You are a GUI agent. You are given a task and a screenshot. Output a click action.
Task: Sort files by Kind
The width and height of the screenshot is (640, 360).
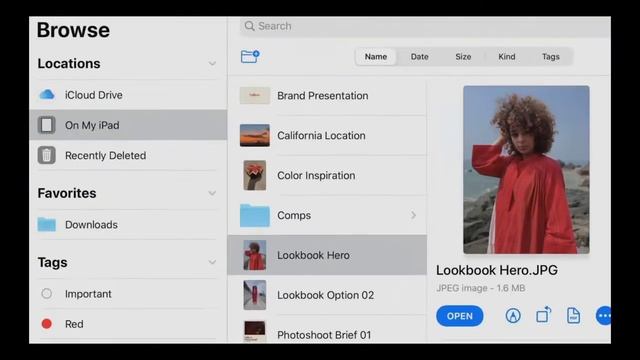click(x=507, y=57)
